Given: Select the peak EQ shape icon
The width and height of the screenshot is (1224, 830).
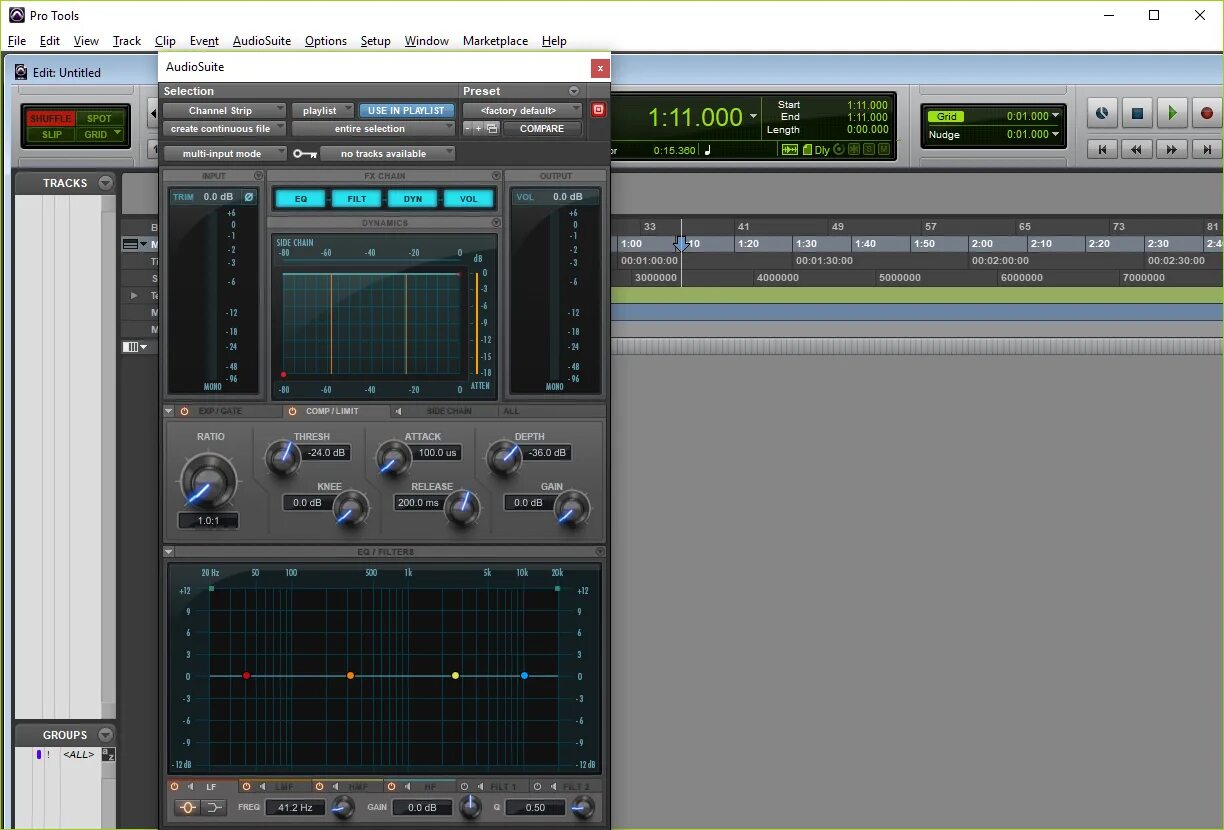Looking at the screenshot, I should [x=187, y=807].
